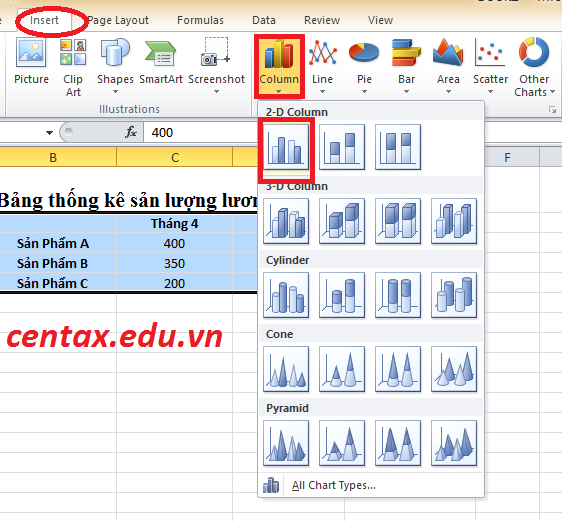Viewport: 562px width, 521px height.
Task: Expand the Screenshot dropdown arrow
Action: (x=216, y=92)
